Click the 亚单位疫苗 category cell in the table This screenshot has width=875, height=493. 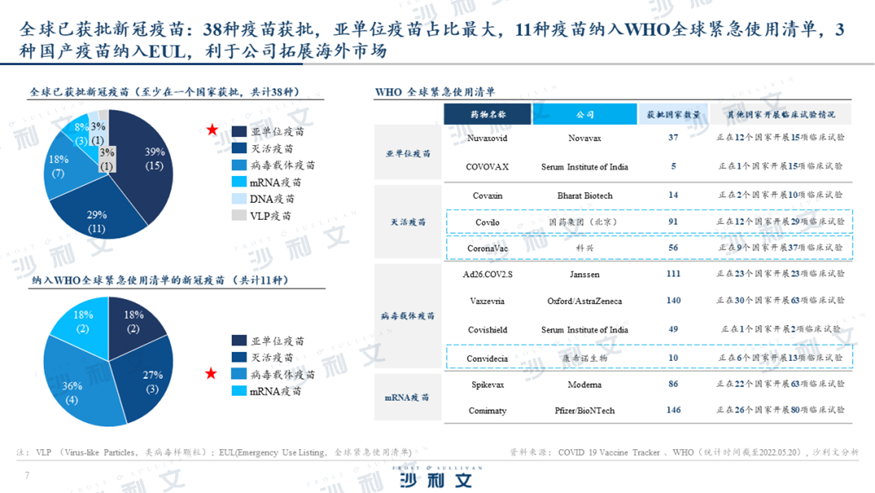tap(408, 153)
